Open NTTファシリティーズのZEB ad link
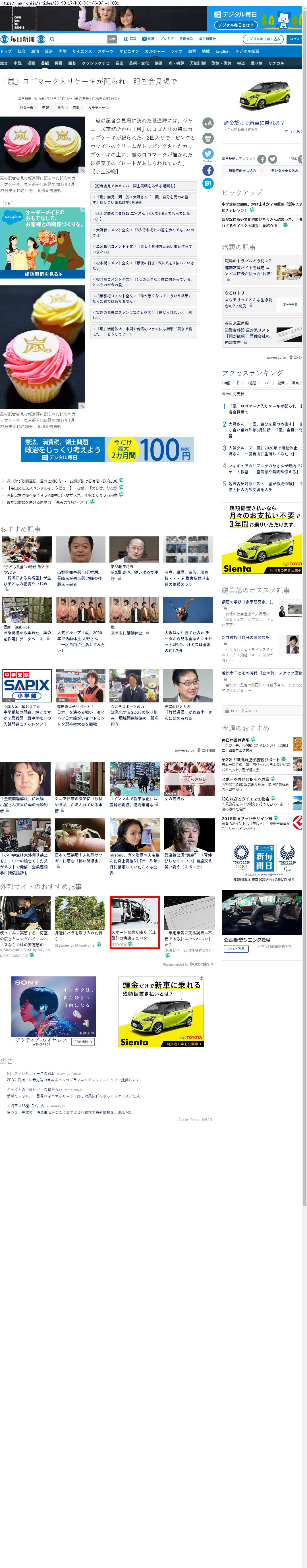 (30, 1074)
